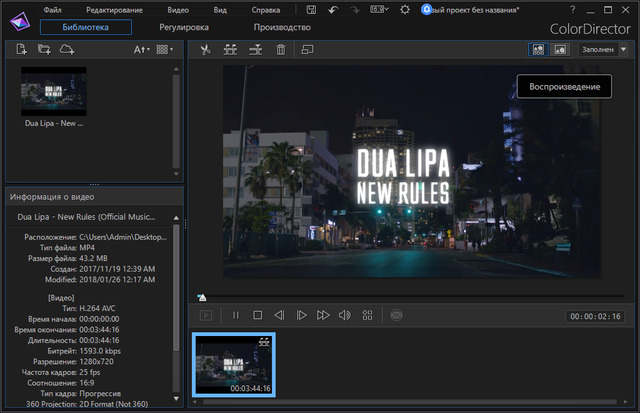
Task: Open the Редактирование menu
Action: coord(113,9)
